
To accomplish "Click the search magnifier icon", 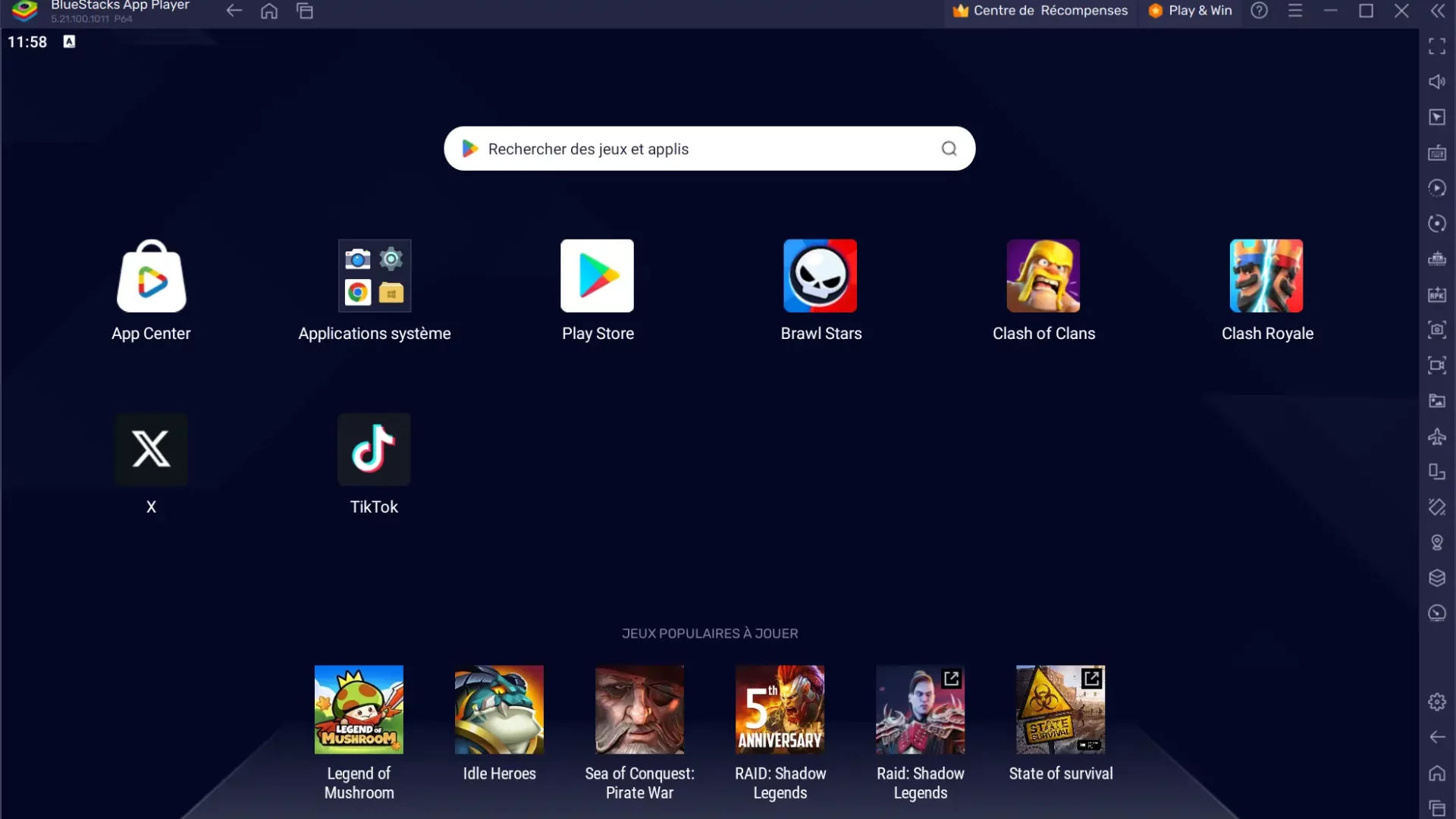I will click(x=949, y=149).
